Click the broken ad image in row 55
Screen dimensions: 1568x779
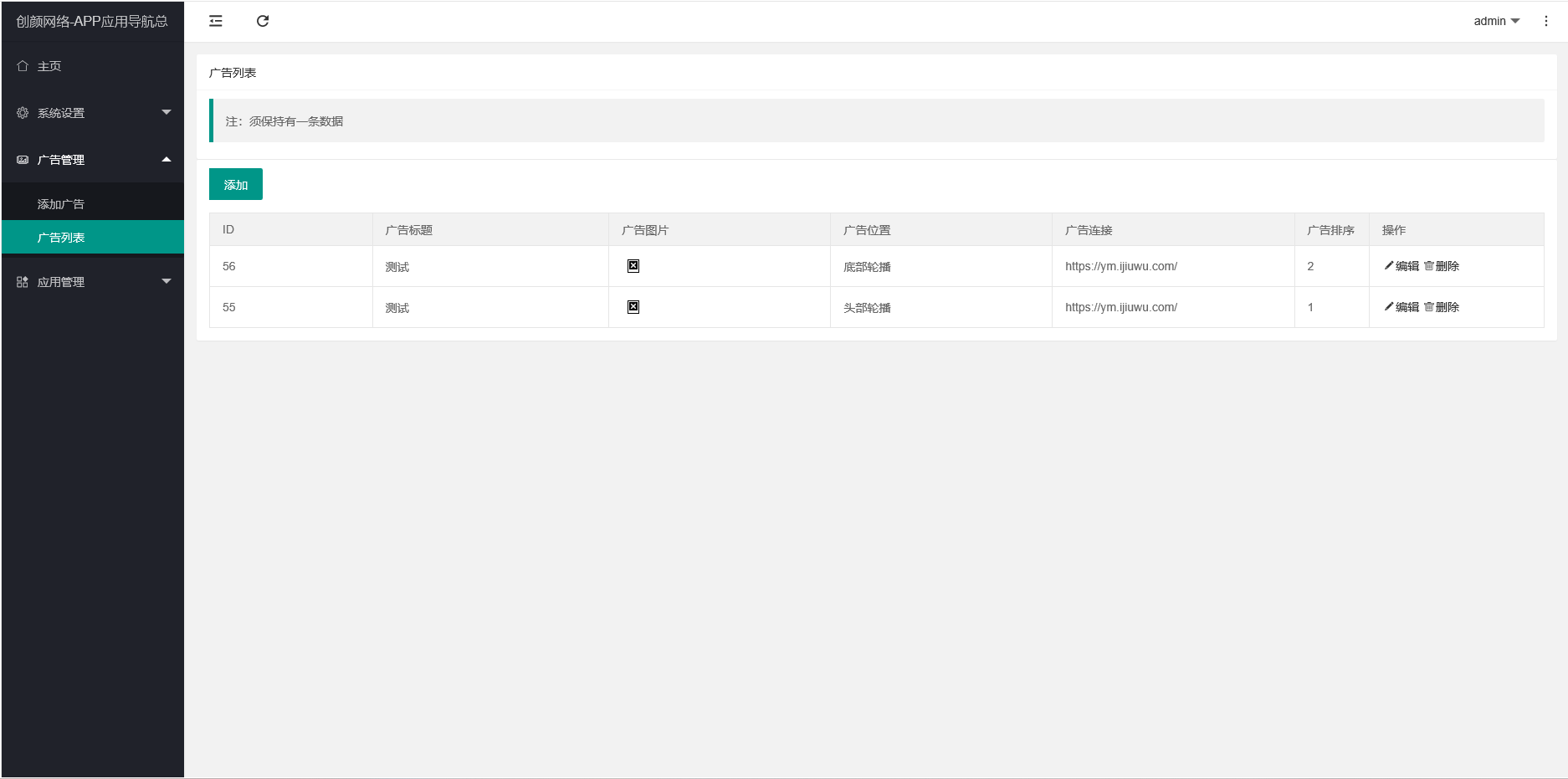(633, 307)
